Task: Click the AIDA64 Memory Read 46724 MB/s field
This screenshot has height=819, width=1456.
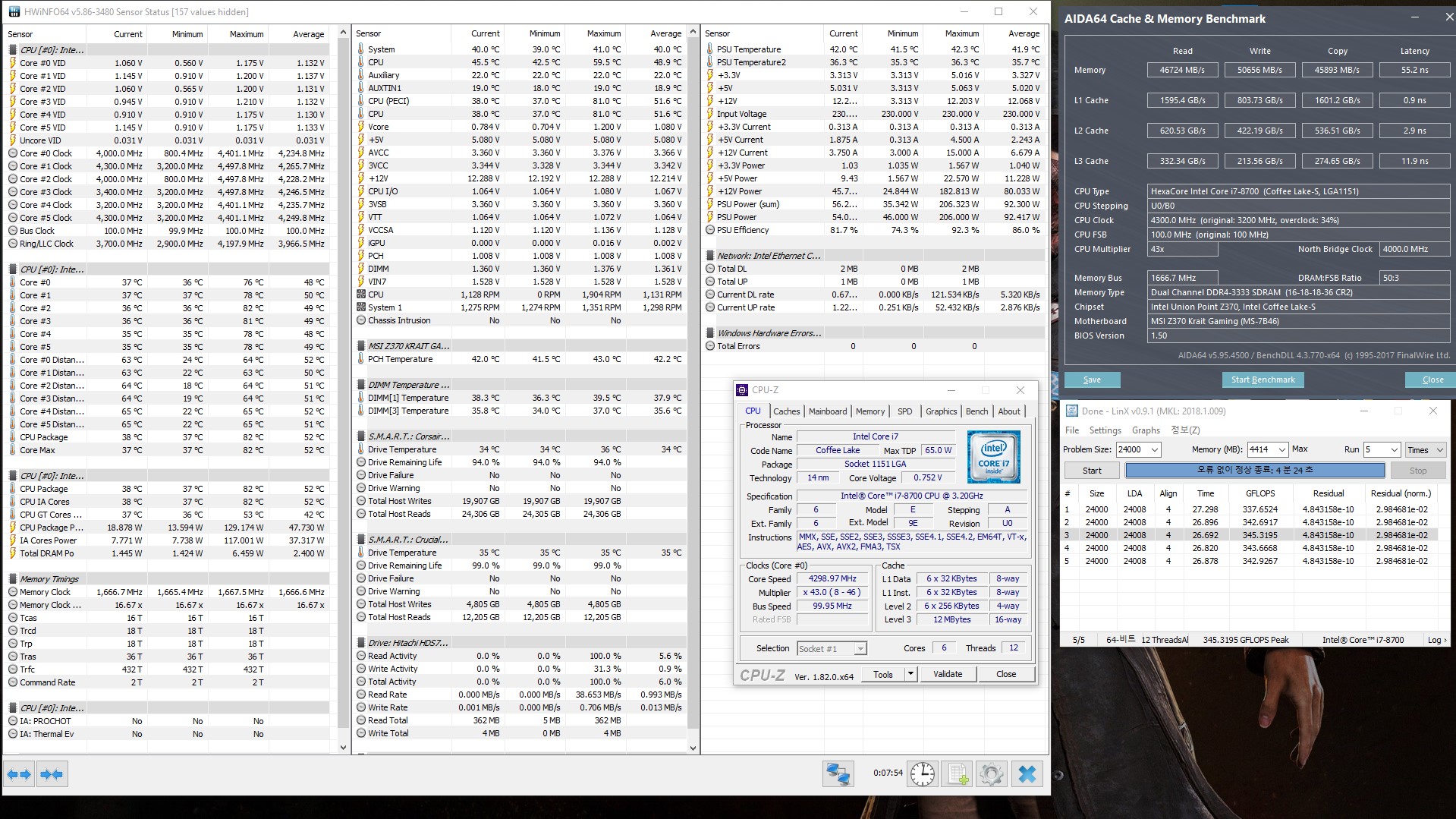Action: point(1182,70)
